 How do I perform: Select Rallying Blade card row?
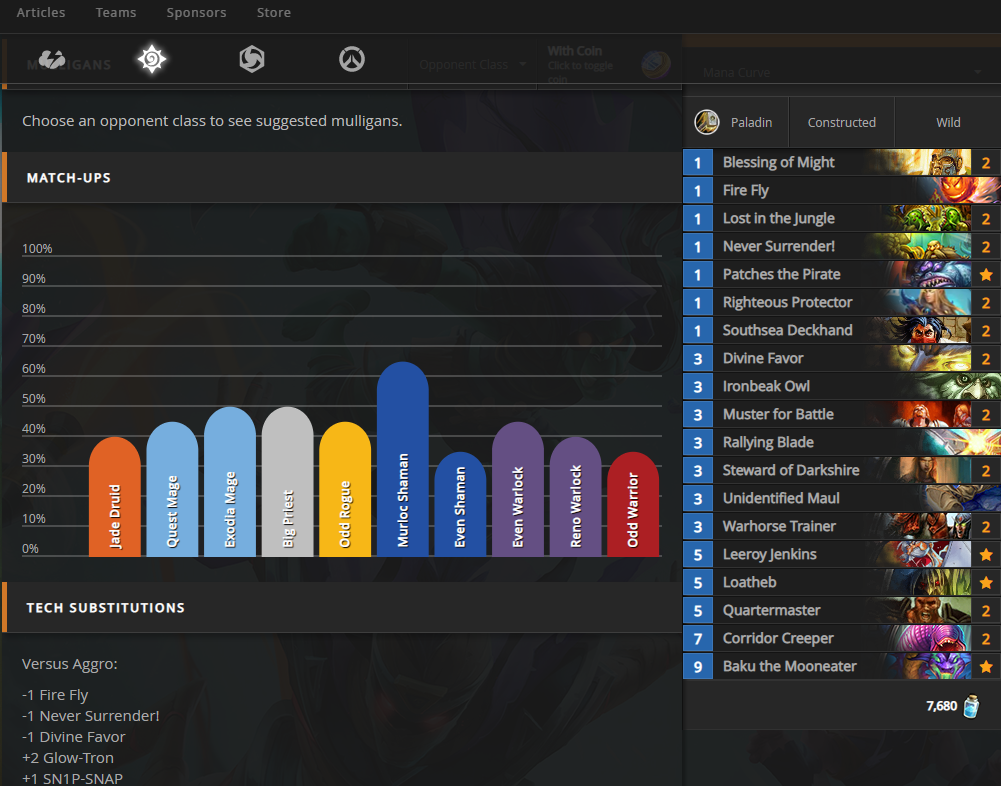[x=842, y=442]
